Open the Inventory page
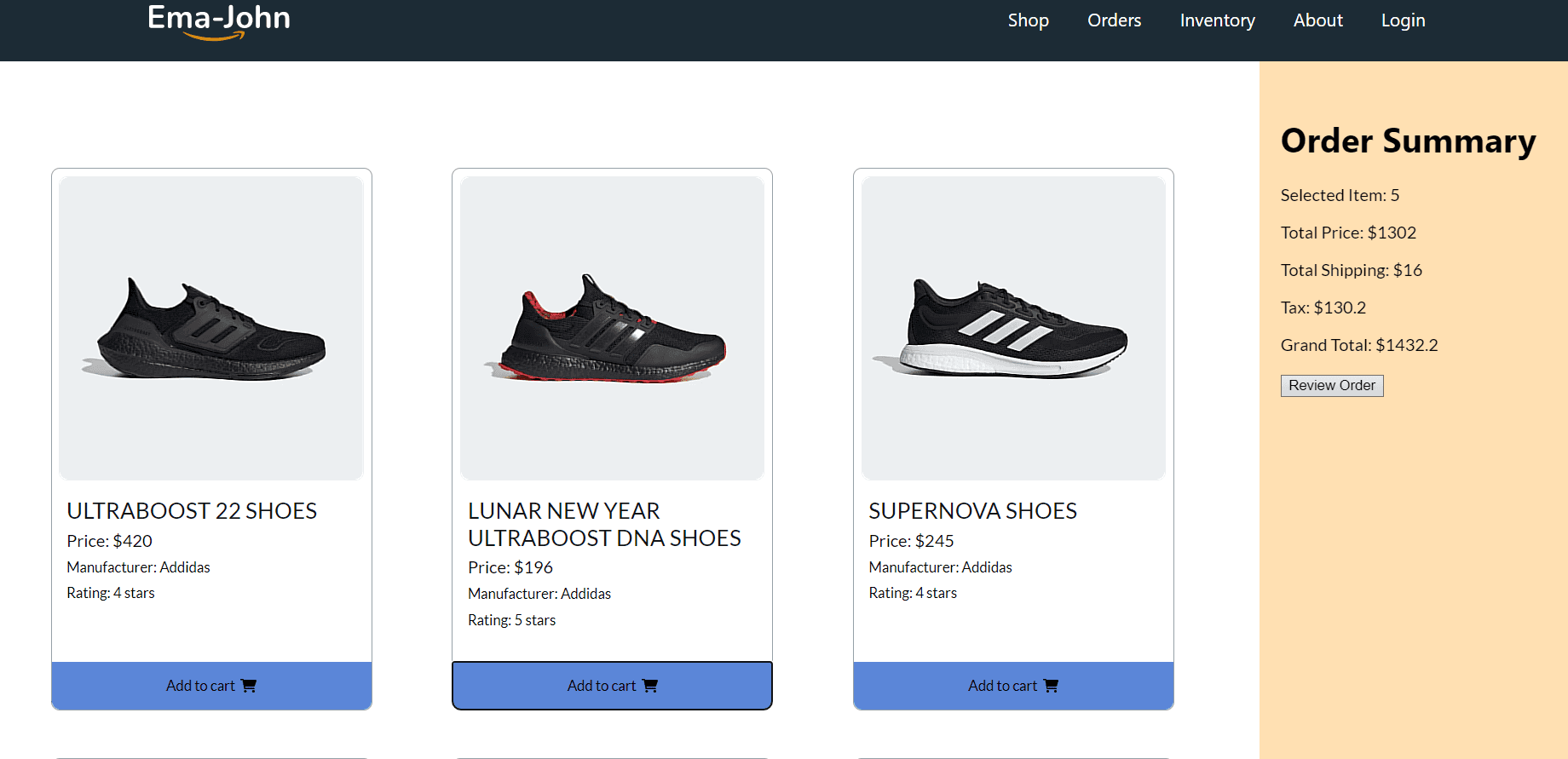Viewport: 1568px width, 759px height. [1217, 20]
